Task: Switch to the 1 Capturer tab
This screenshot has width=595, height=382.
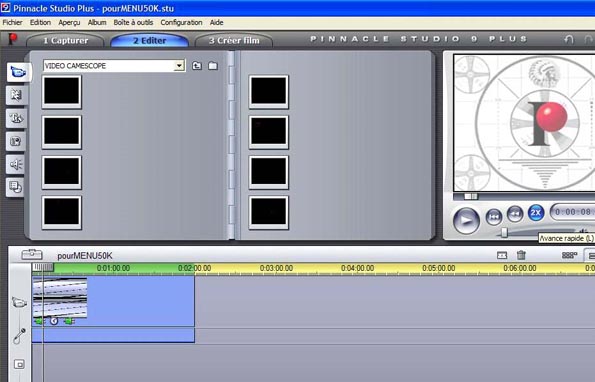Action: [x=65, y=40]
